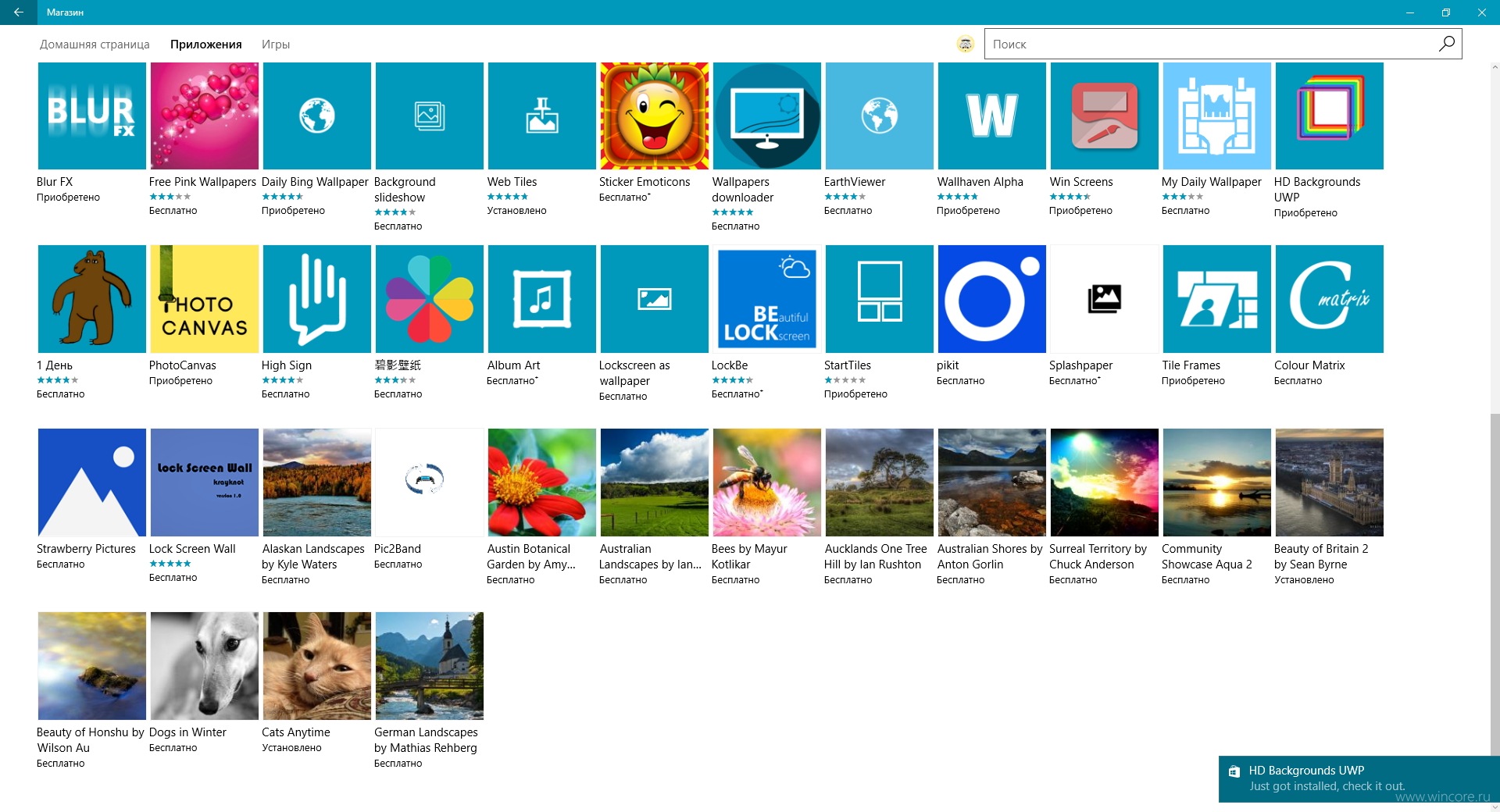Open the Album Art app icon

point(542,299)
